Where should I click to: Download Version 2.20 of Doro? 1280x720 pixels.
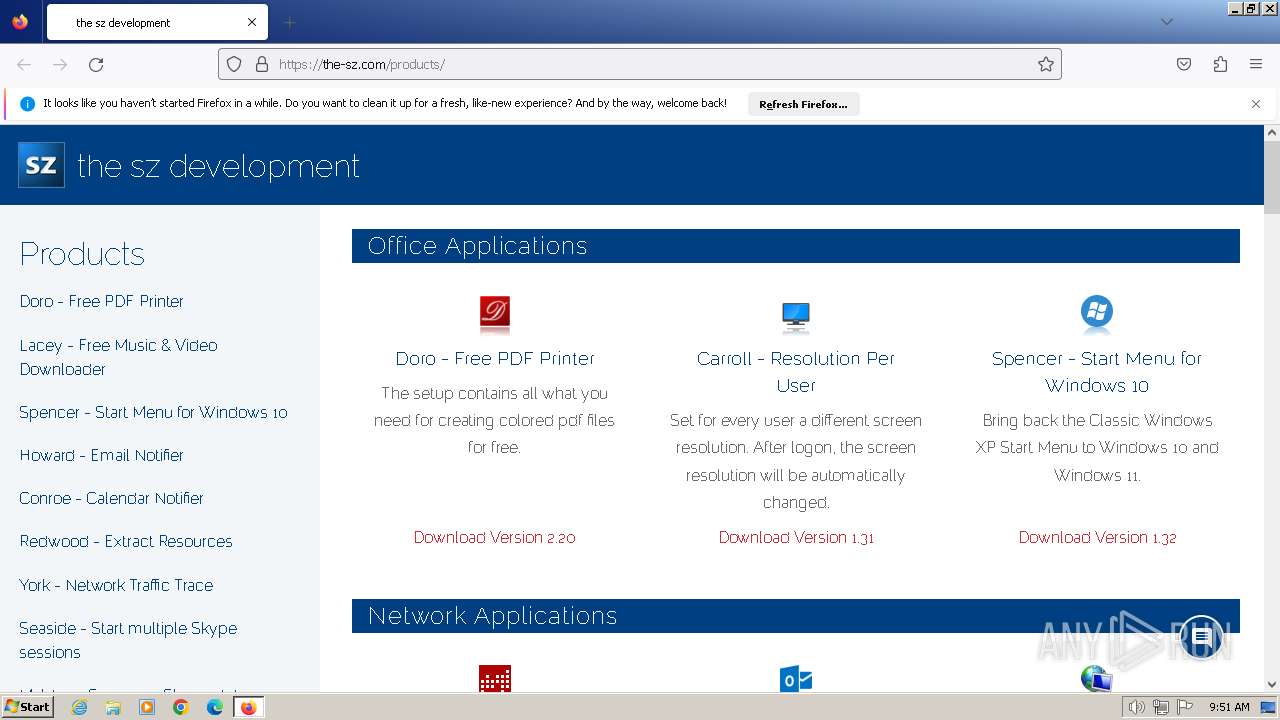pyautogui.click(x=495, y=537)
